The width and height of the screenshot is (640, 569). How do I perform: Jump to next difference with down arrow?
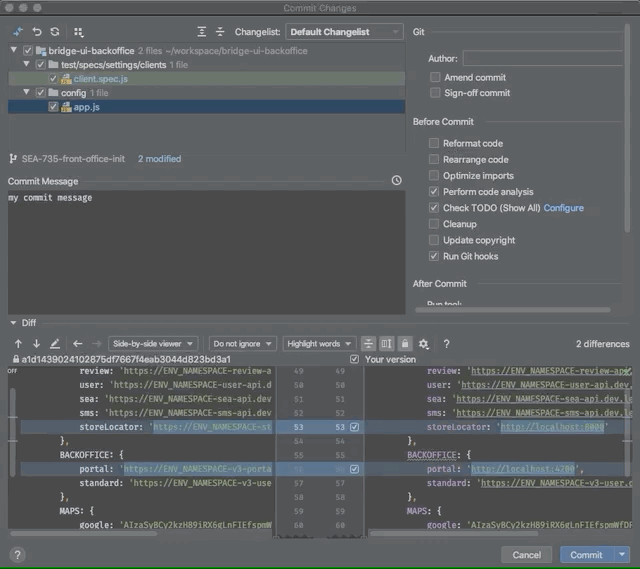36,343
